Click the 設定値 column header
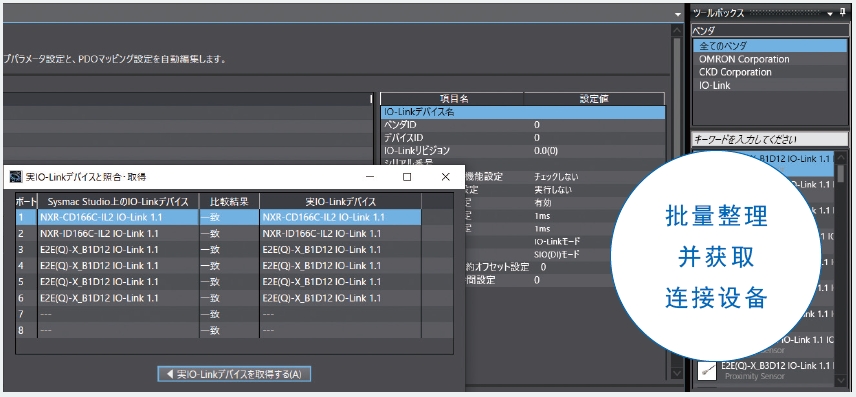The width and height of the screenshot is (856, 397). [594, 99]
